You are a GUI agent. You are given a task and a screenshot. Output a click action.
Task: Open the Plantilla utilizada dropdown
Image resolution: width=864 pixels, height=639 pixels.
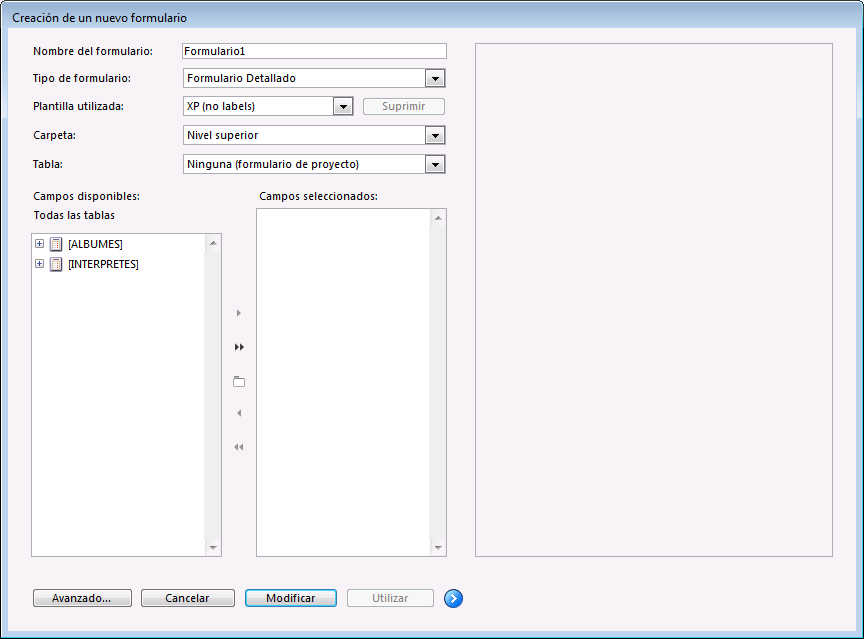[x=342, y=106]
